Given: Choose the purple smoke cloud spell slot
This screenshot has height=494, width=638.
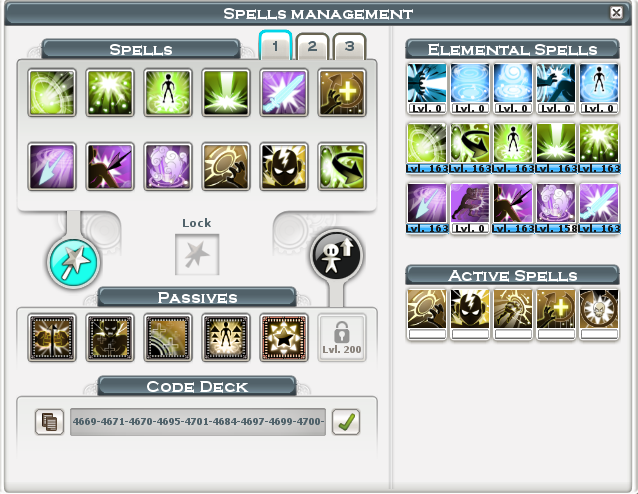Looking at the screenshot, I should 168,166.
